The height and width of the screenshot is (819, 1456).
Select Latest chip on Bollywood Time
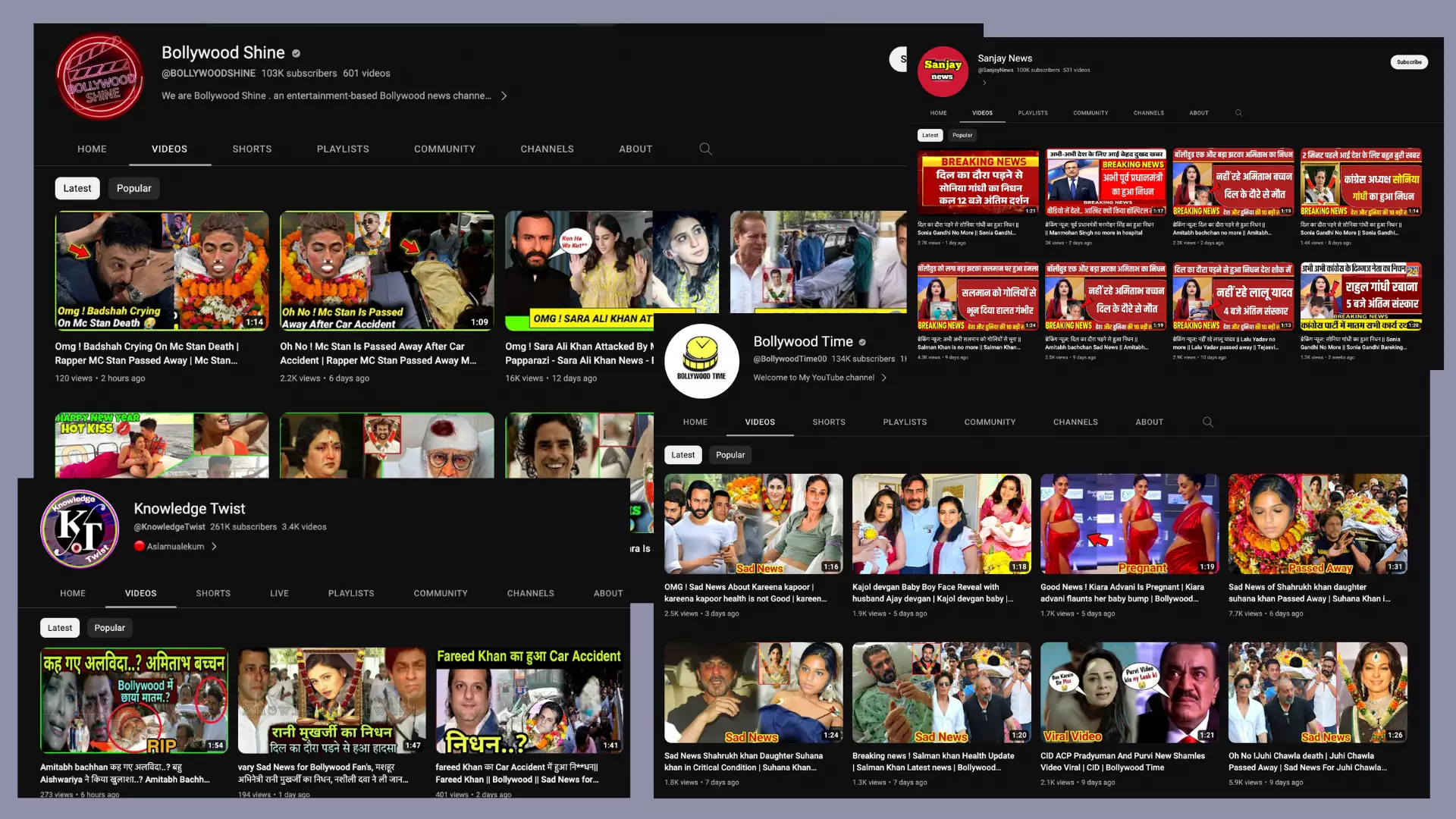(x=682, y=455)
